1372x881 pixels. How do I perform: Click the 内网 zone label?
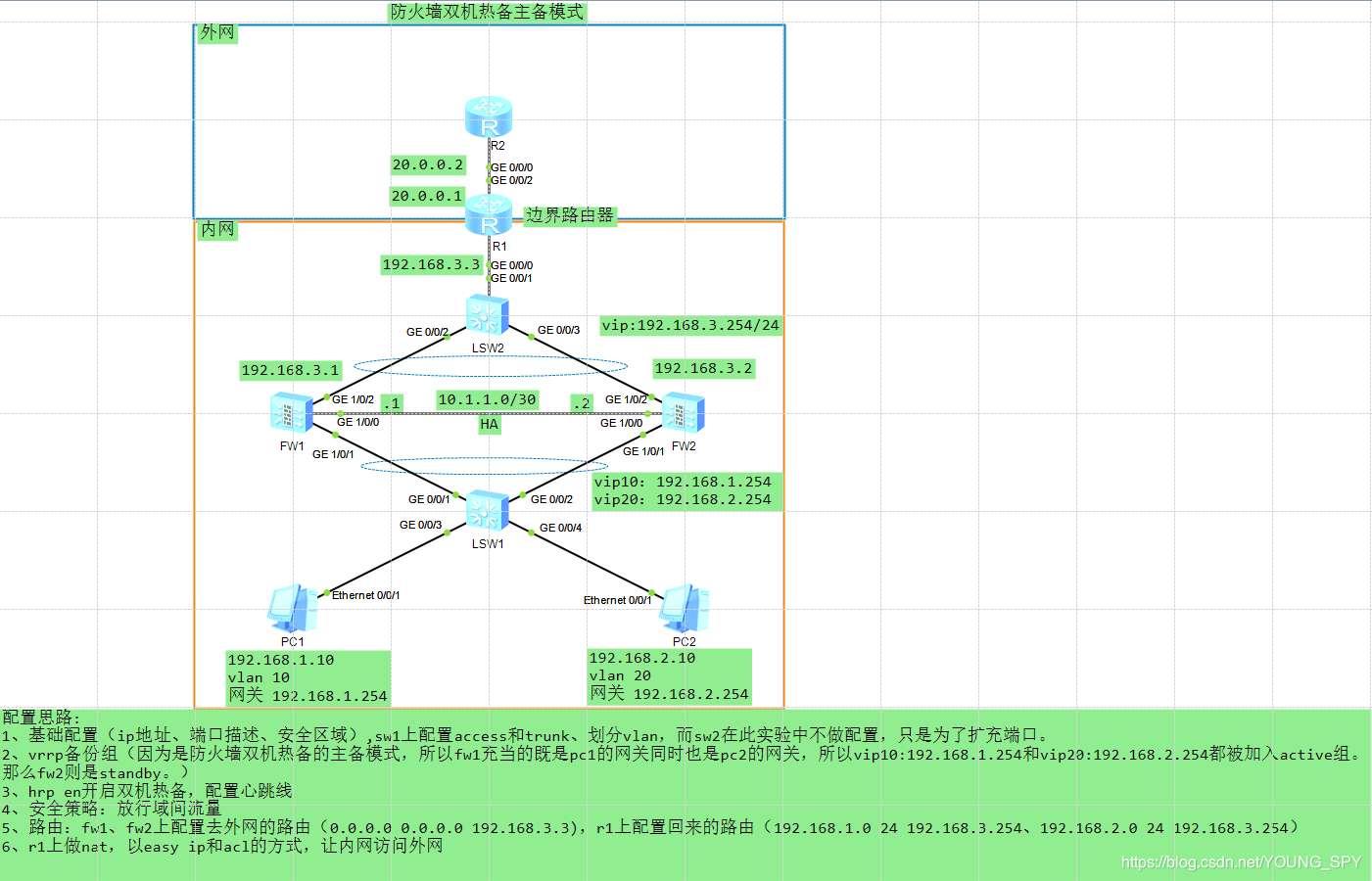217,229
